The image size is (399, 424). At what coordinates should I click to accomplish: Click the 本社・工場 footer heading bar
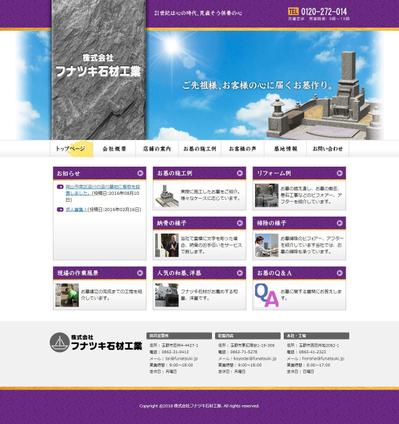[x=317, y=336]
